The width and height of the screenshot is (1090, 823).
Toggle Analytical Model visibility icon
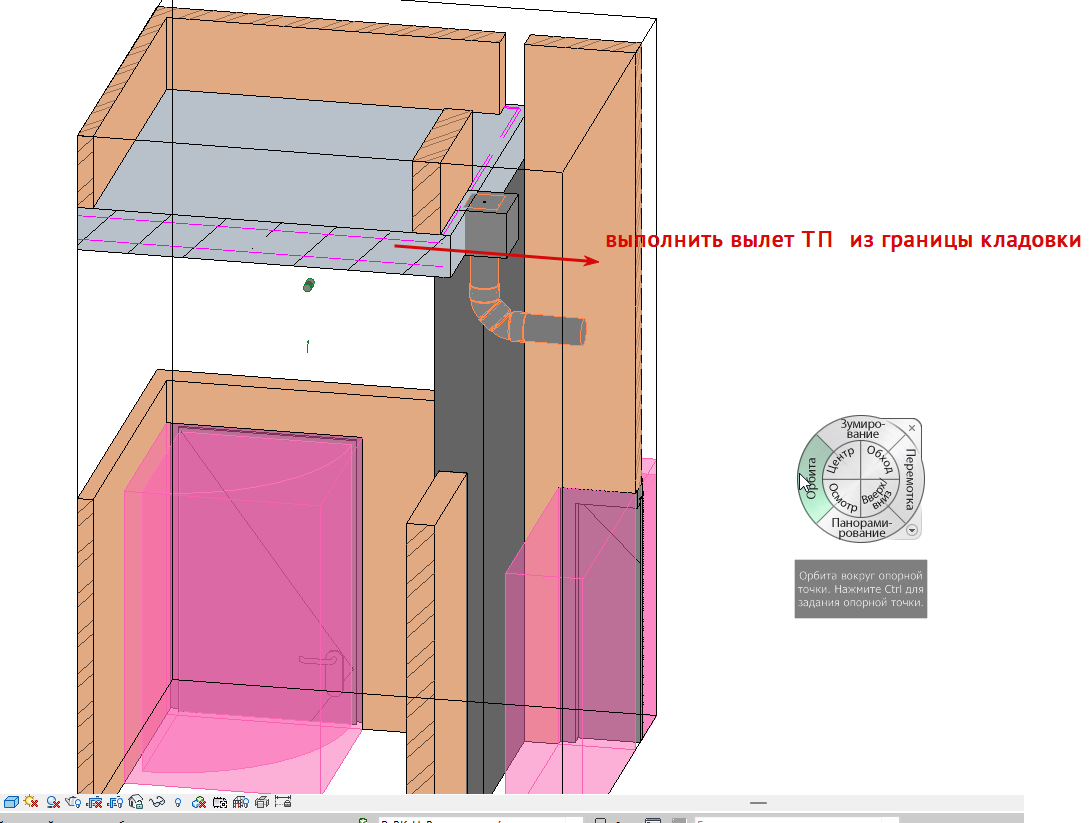[x=241, y=802]
